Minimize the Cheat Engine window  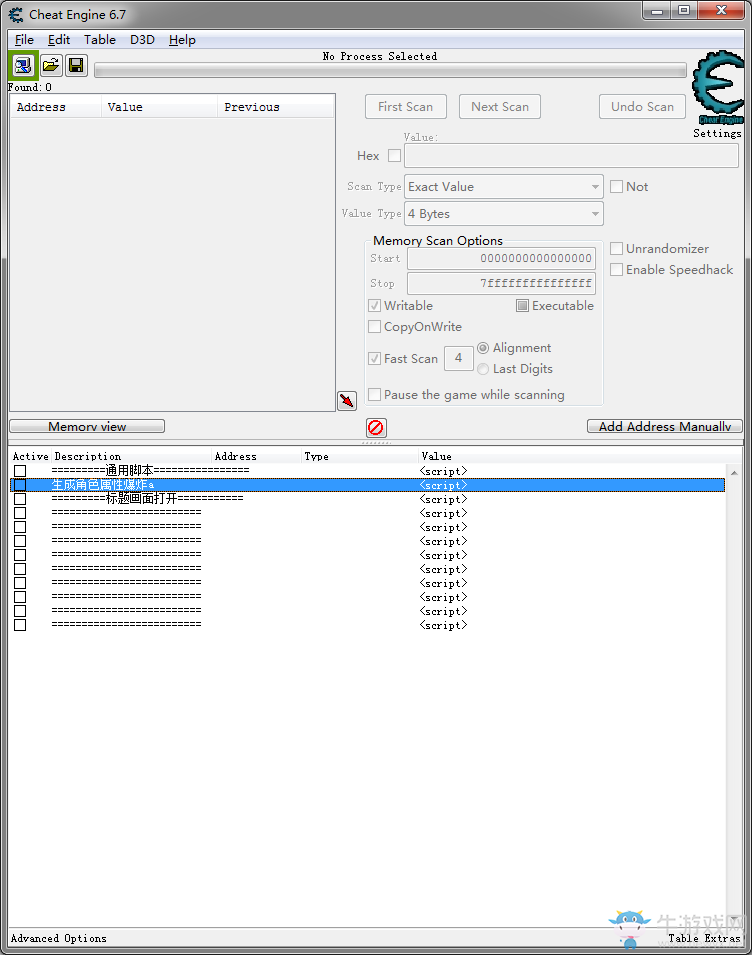coord(657,11)
